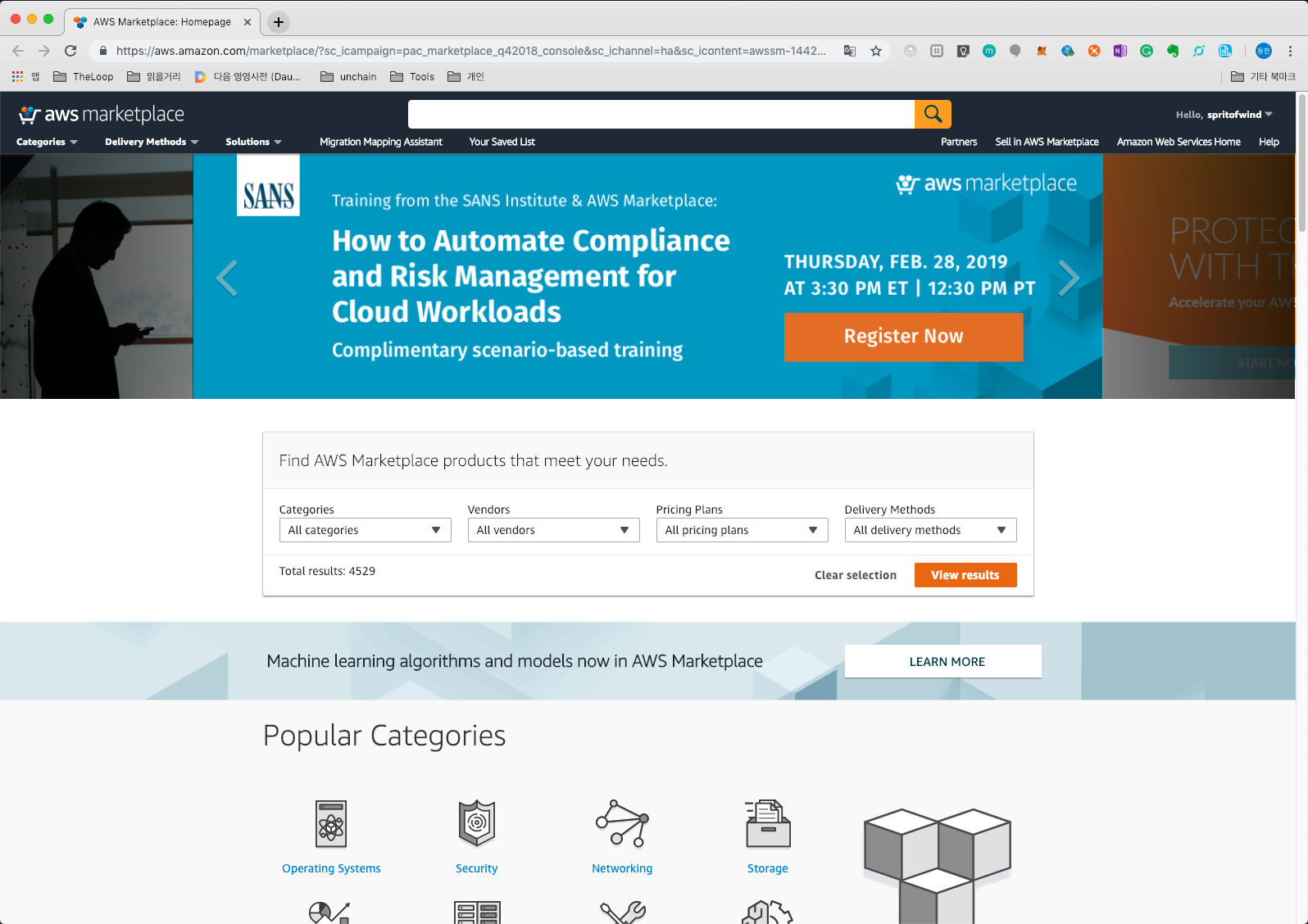Click the Chrome profile avatar icon

[1264, 51]
